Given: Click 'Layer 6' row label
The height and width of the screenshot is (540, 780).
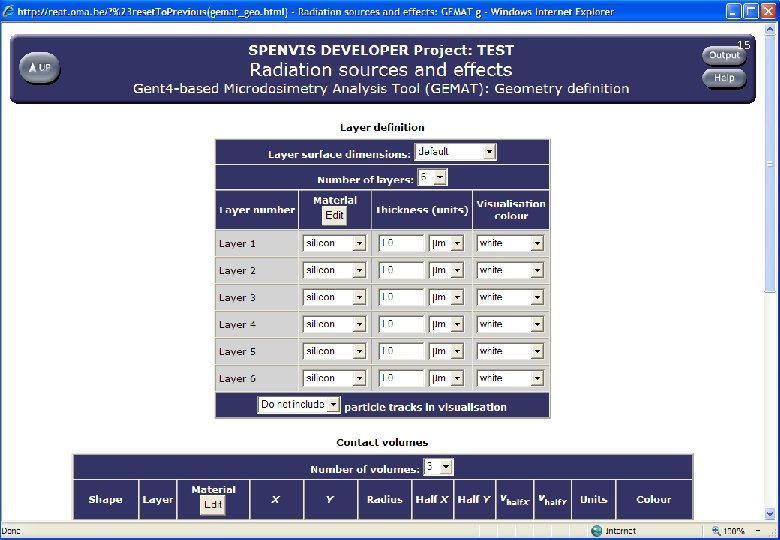Looking at the screenshot, I should tap(237, 378).
